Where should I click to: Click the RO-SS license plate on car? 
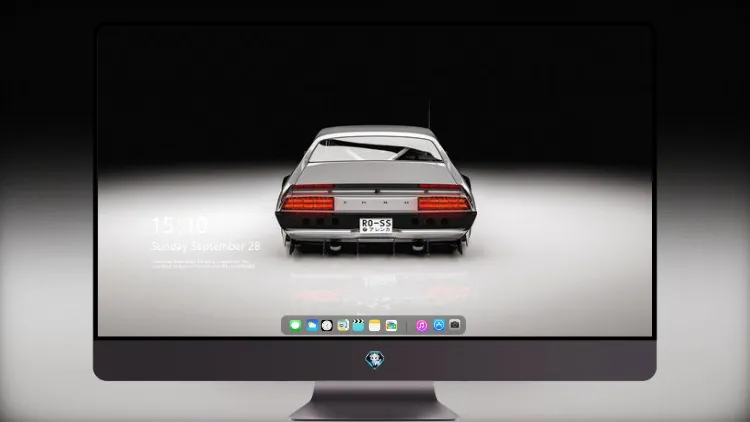point(376,225)
